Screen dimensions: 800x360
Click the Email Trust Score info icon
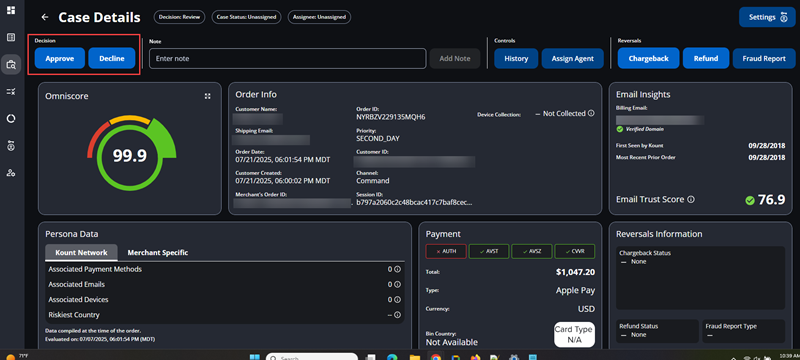point(691,199)
